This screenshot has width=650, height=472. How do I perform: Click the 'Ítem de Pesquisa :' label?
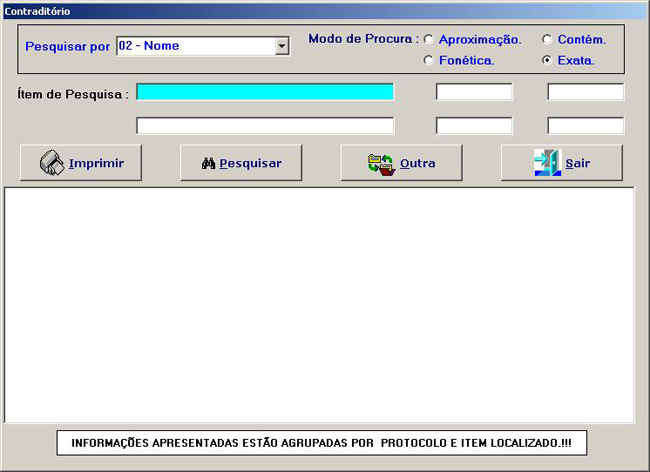coord(73,94)
